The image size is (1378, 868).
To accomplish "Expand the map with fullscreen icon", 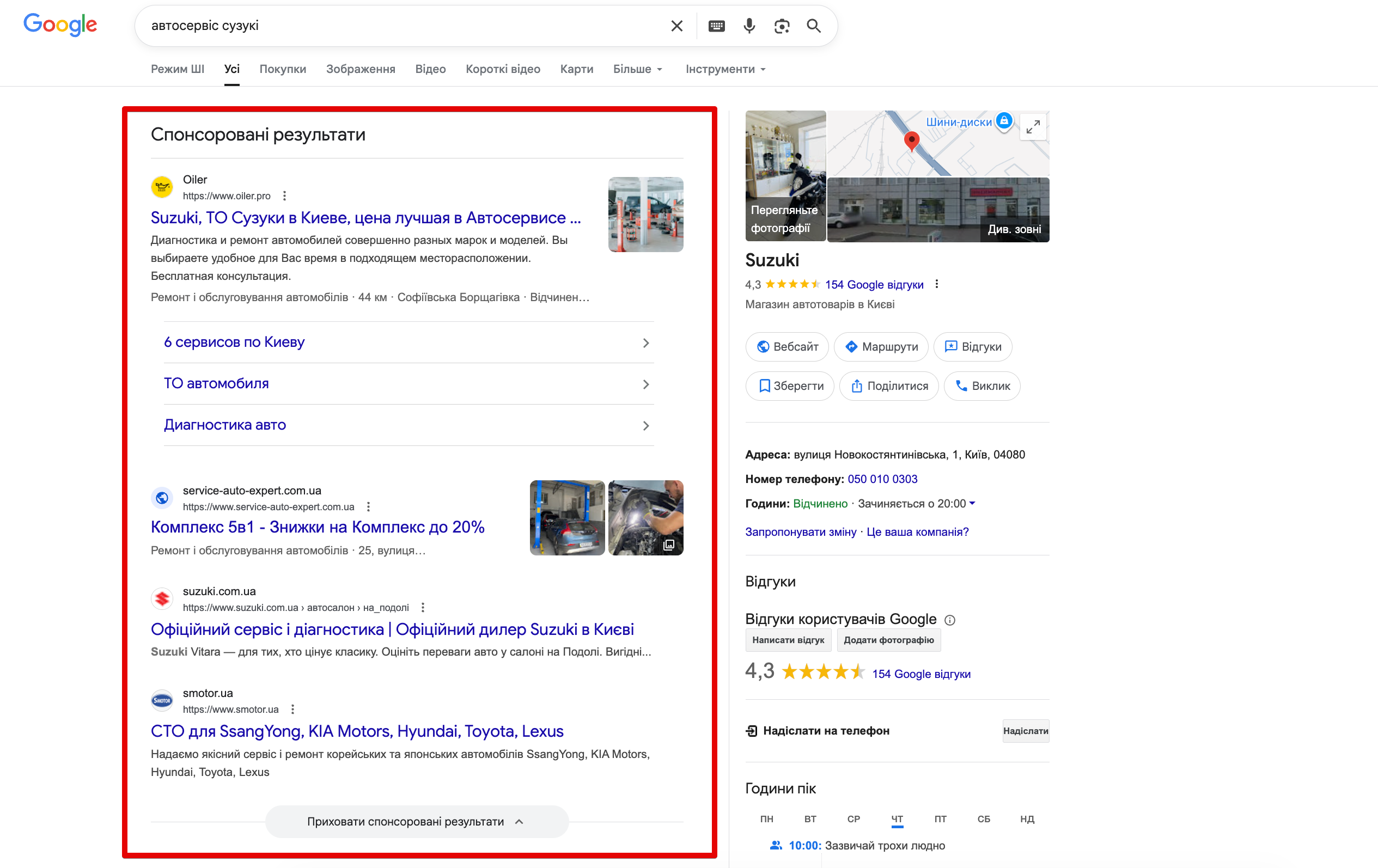I will 1033,126.
